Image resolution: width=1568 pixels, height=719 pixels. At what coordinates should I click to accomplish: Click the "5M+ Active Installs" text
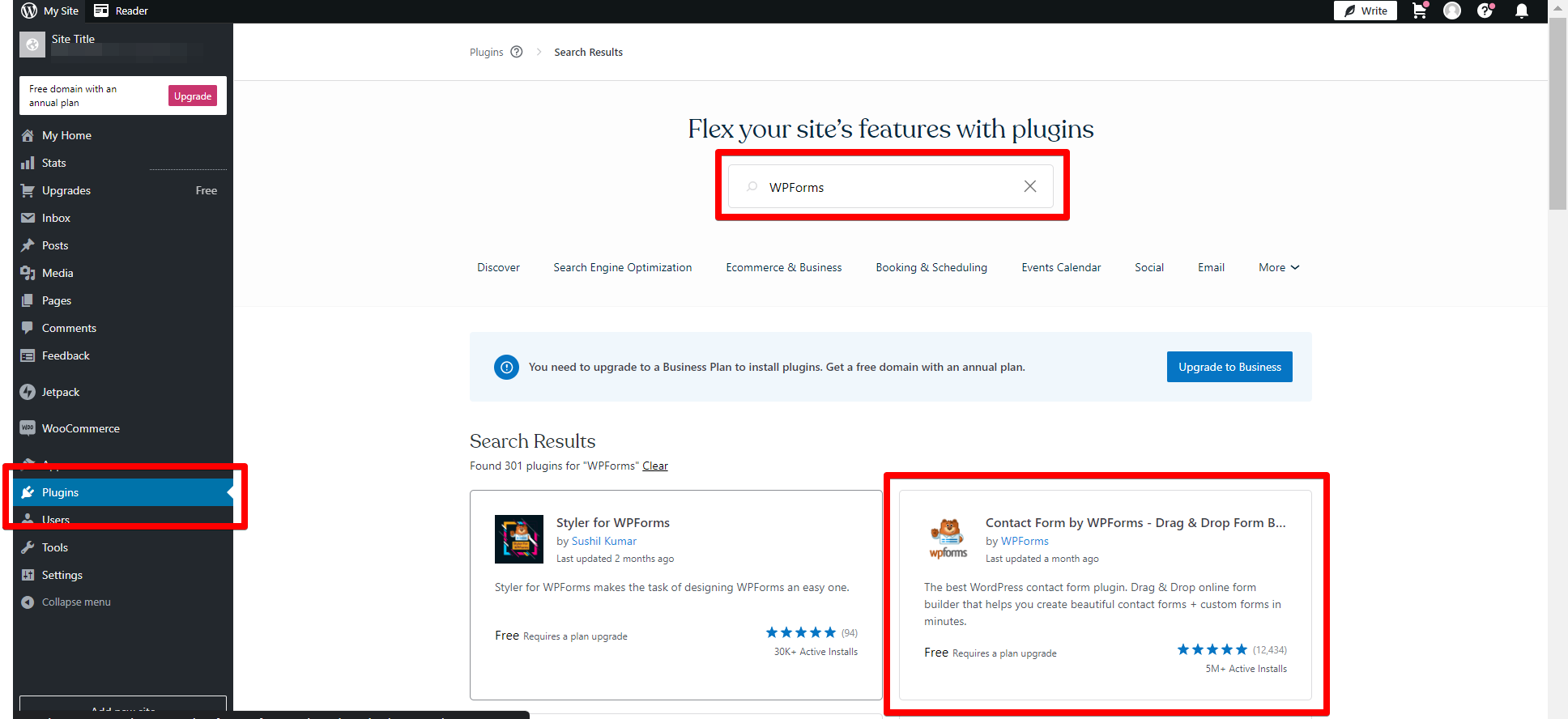coord(1246,668)
